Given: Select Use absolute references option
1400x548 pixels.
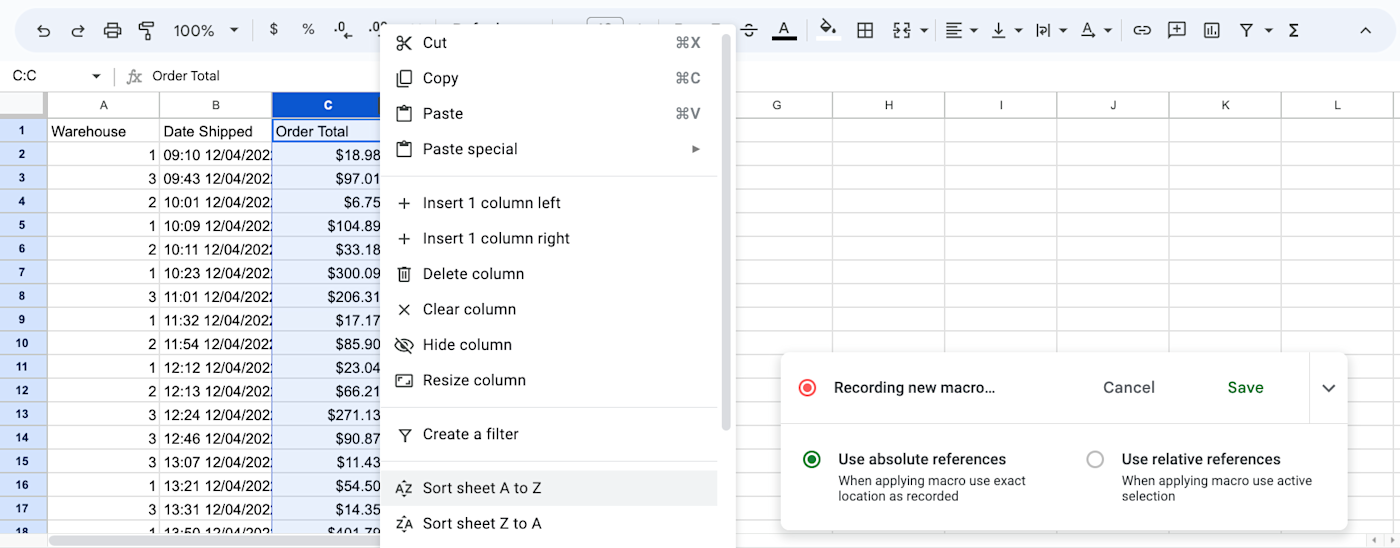Looking at the screenshot, I should coord(812,460).
